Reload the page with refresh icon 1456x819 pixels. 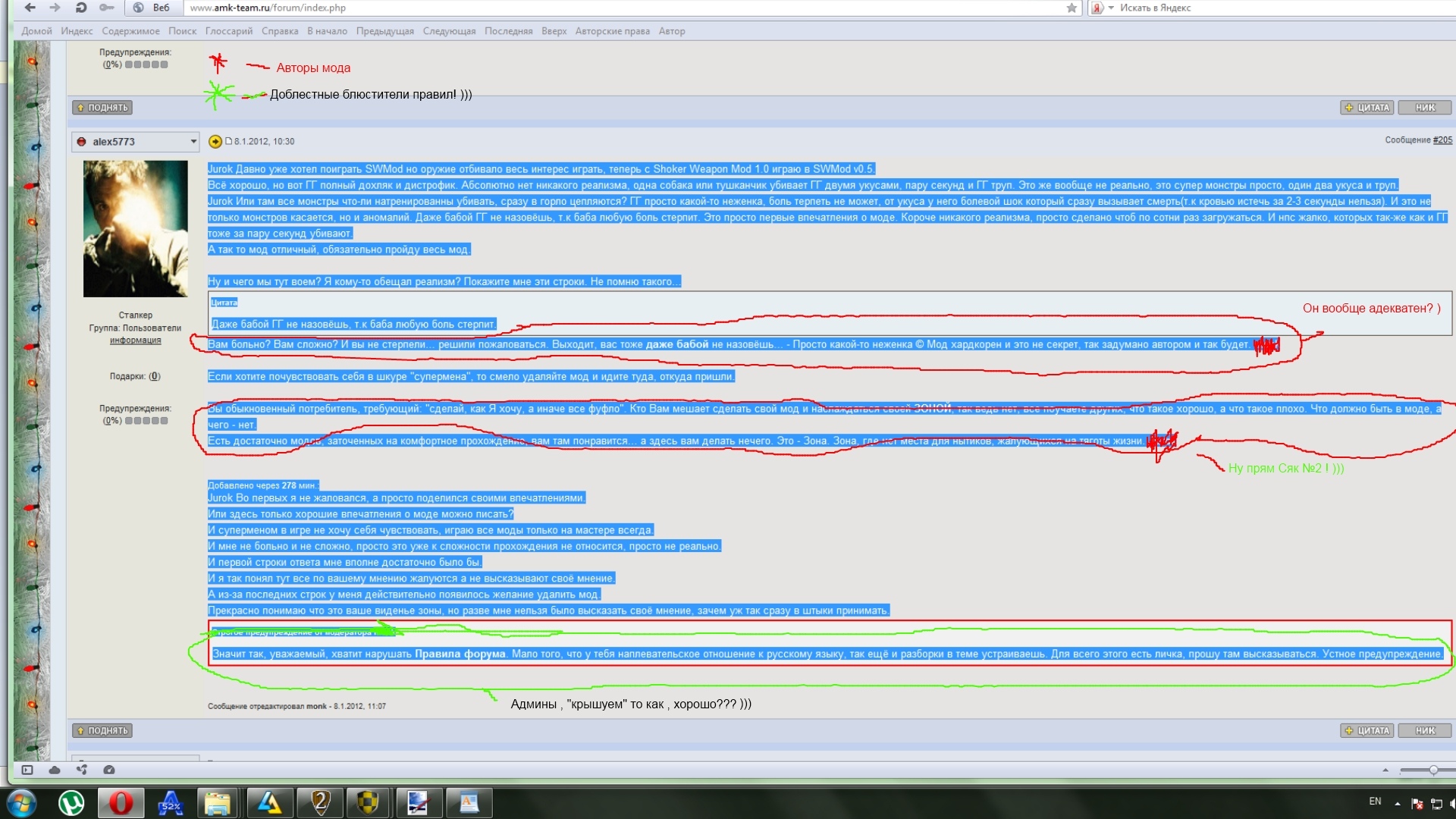[80, 8]
